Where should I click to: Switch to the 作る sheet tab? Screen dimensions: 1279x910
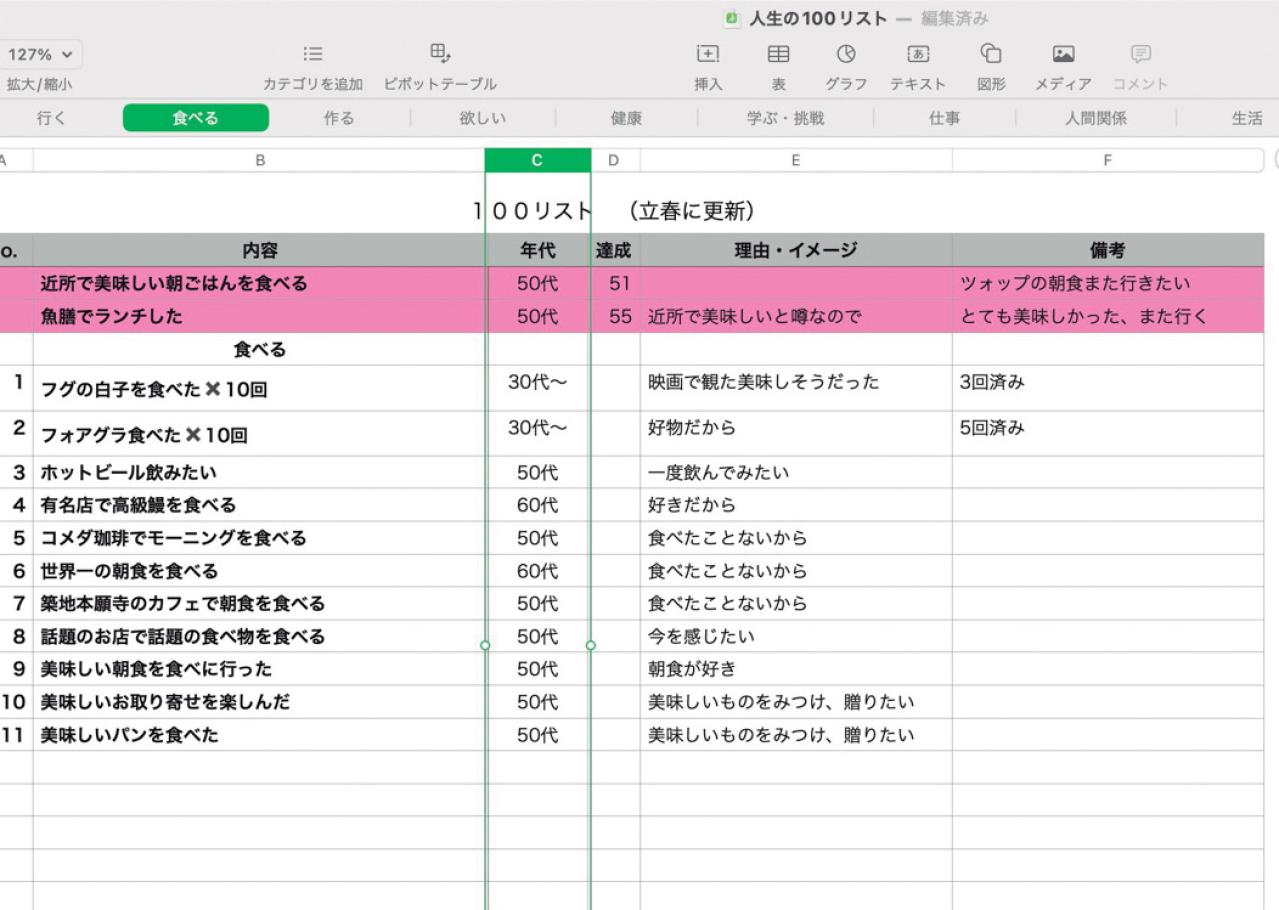point(339,119)
